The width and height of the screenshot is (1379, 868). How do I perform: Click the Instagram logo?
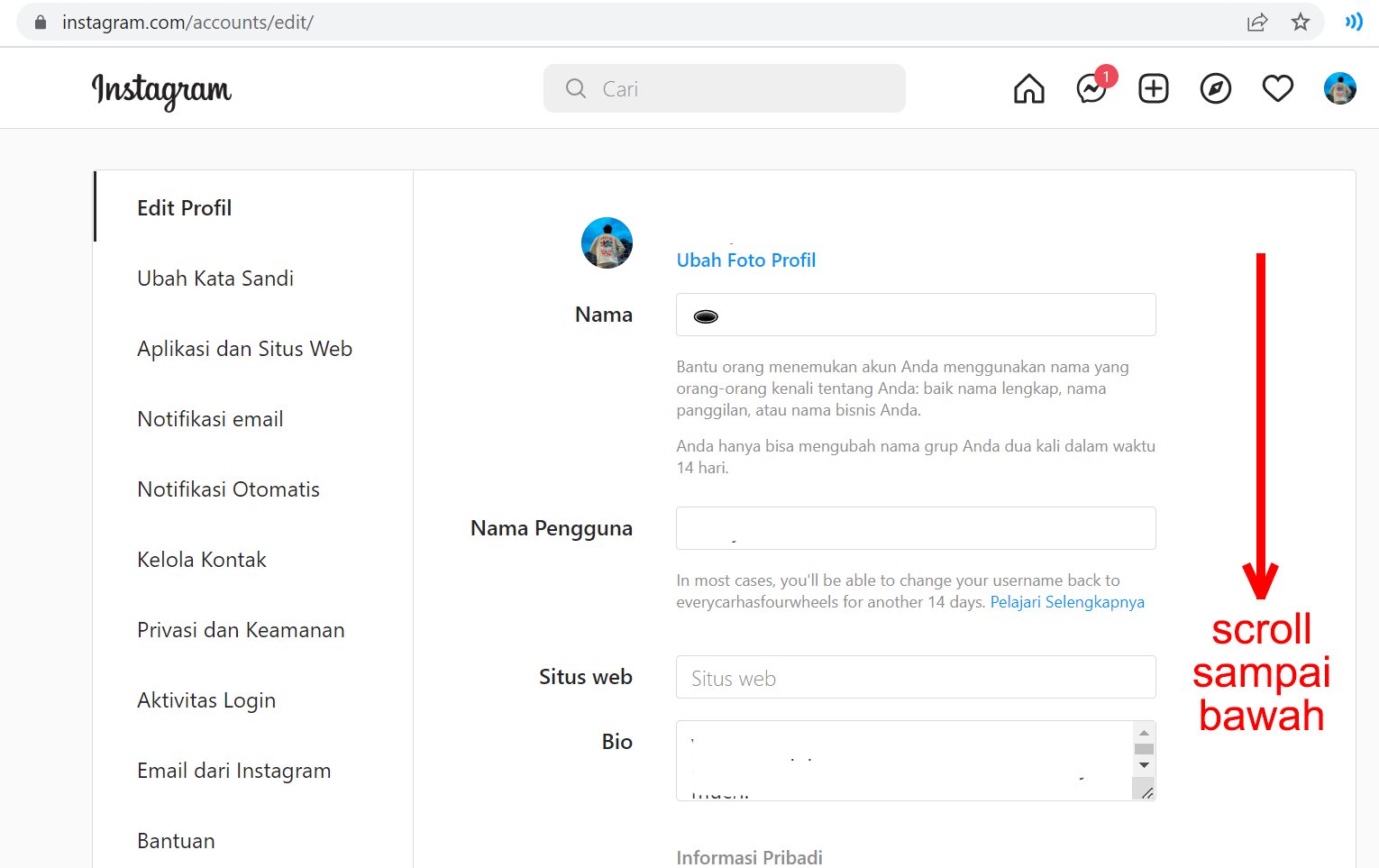pos(161,90)
